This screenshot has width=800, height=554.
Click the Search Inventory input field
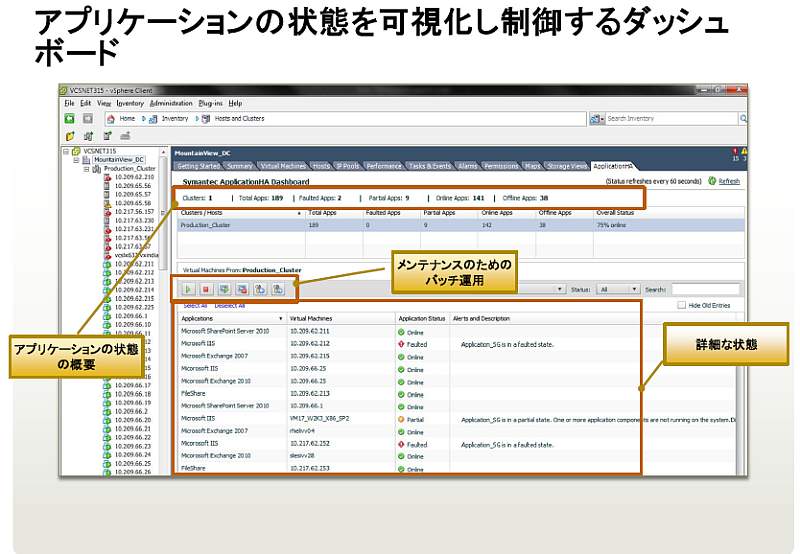[672, 118]
